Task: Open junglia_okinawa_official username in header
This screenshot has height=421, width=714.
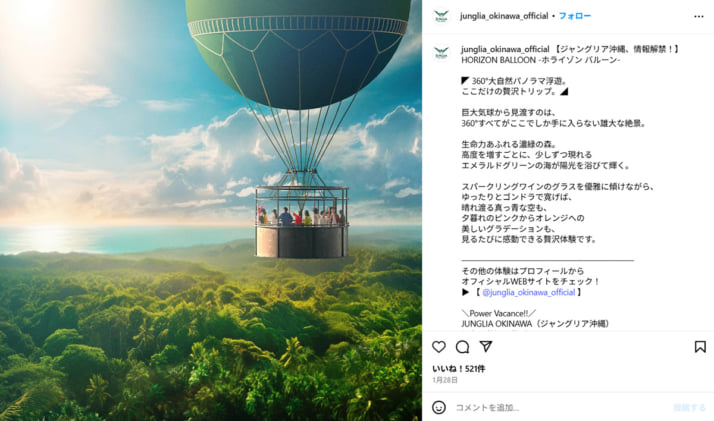Action: 504,16
